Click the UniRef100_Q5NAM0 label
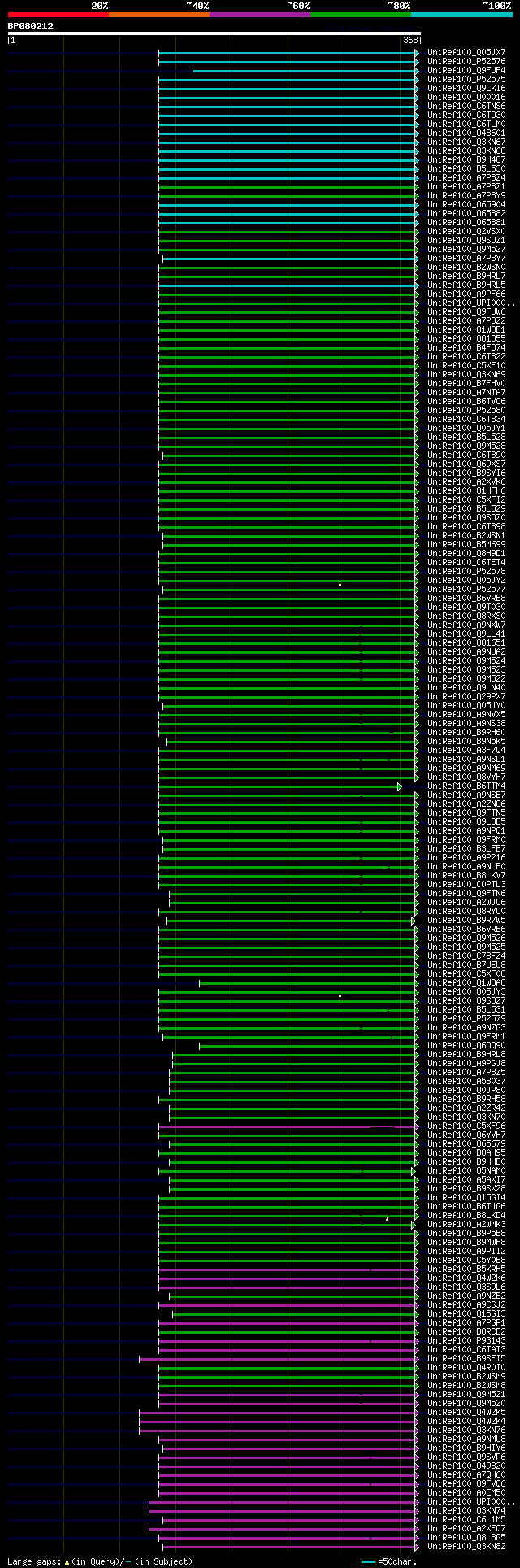The width and height of the screenshot is (520, 1568). (466, 1171)
